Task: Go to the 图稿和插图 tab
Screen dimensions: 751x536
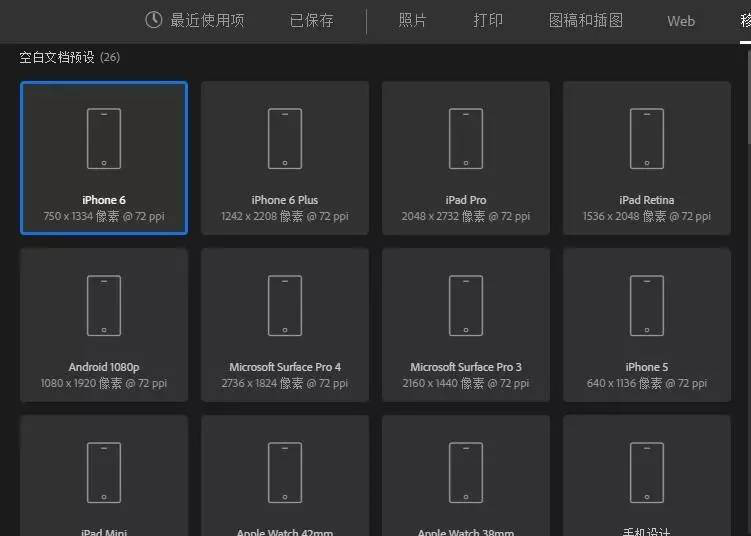Action: coord(585,21)
